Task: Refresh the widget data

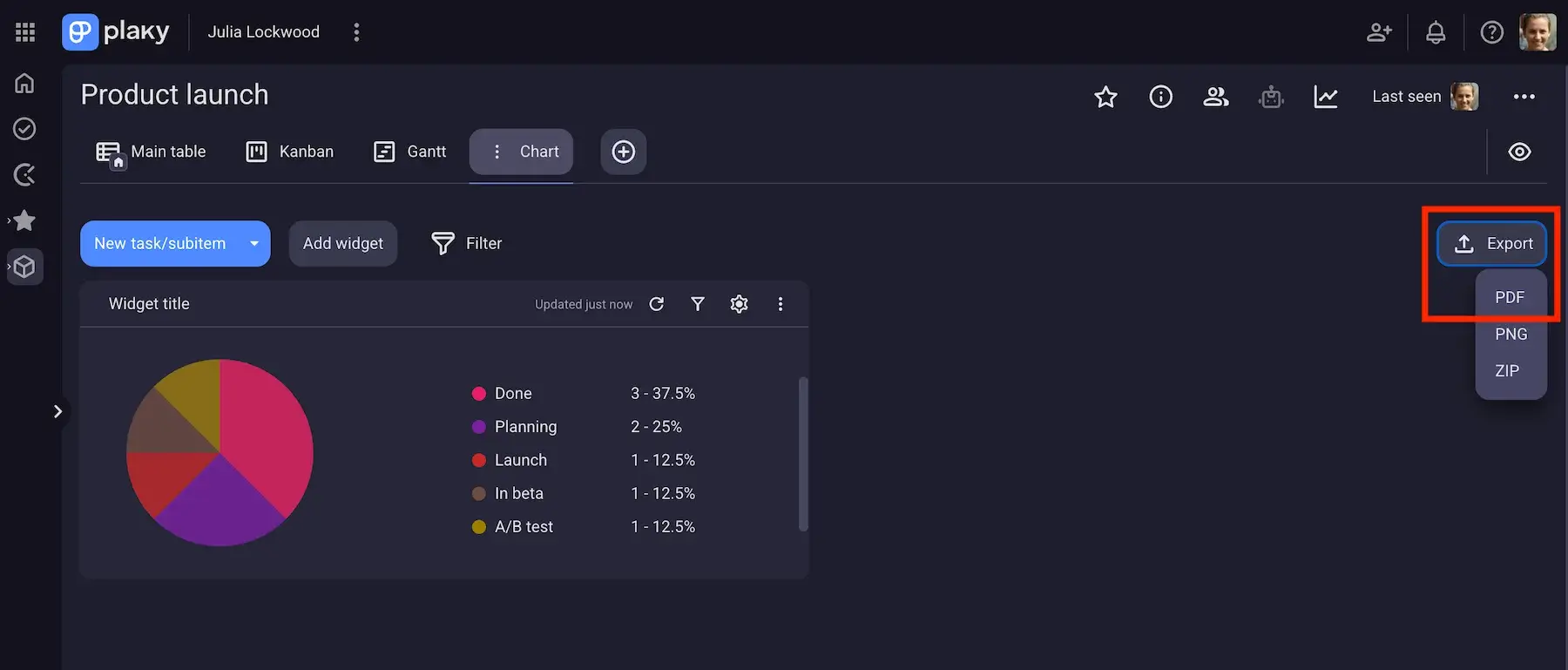Action: [x=657, y=303]
